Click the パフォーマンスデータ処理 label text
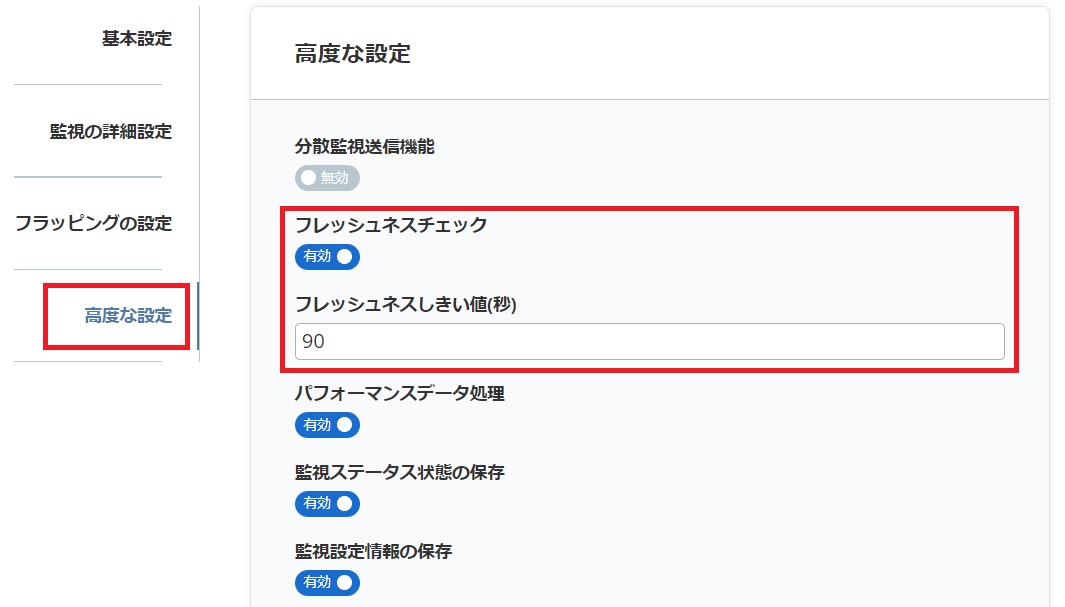Image resolution: width=1065 pixels, height=607 pixels. (400, 393)
